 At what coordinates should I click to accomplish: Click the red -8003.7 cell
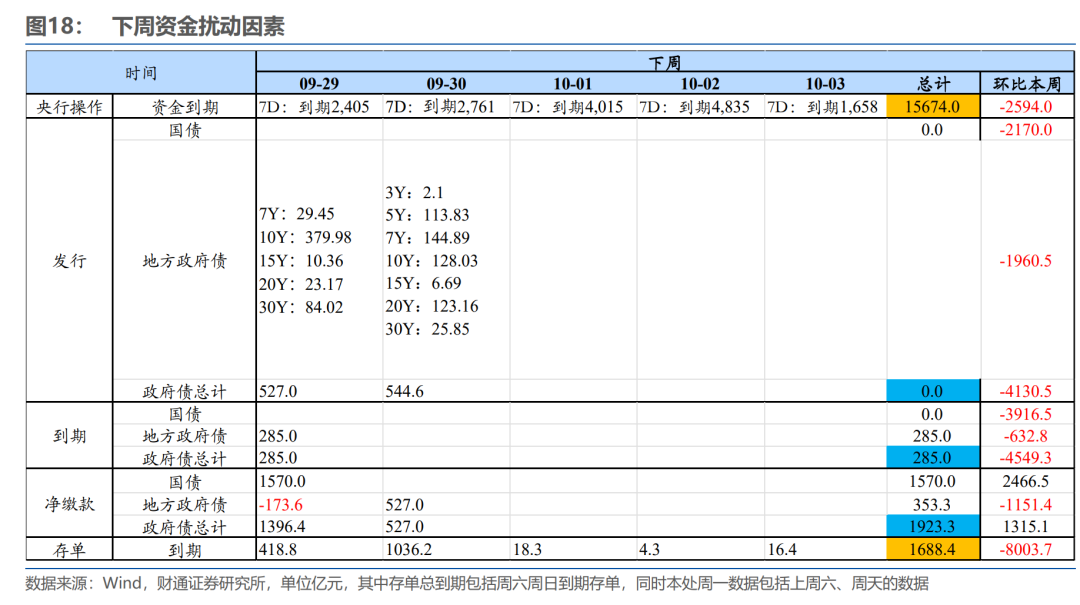tap(1025, 549)
